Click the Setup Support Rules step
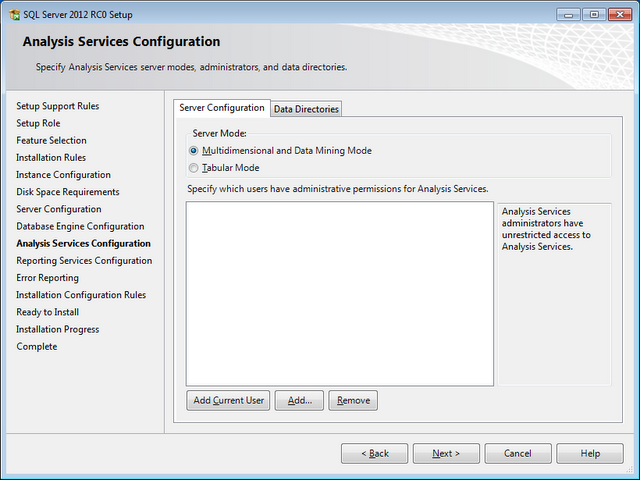Image resolution: width=640 pixels, height=480 pixels. [x=58, y=106]
